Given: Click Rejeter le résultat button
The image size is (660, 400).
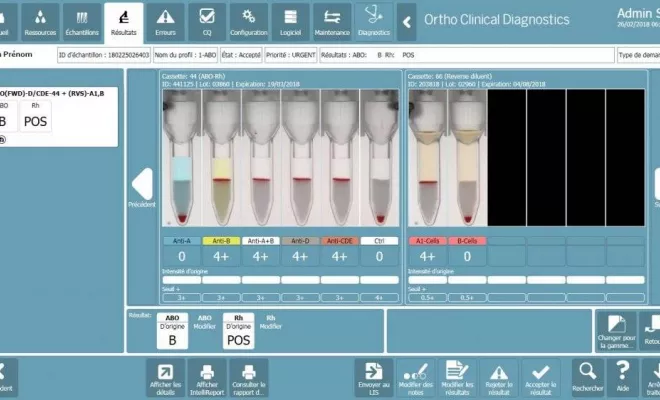Looking at the screenshot, I should click(498, 378).
